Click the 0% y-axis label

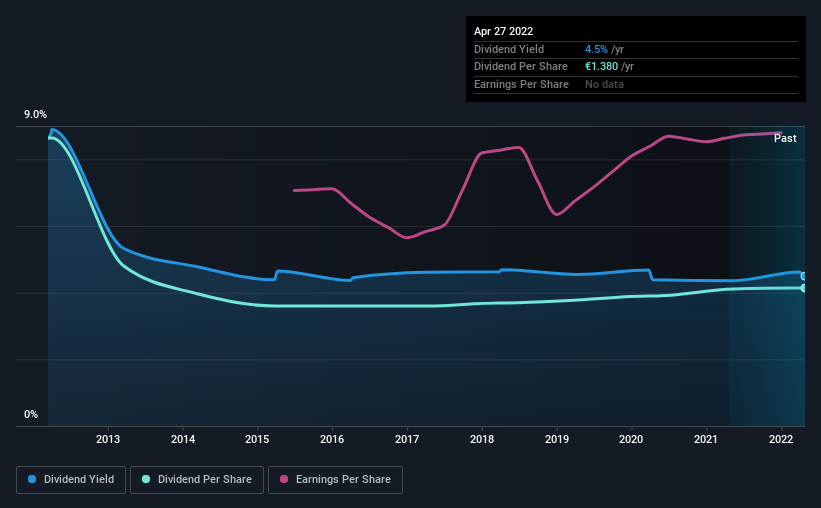click(x=31, y=414)
